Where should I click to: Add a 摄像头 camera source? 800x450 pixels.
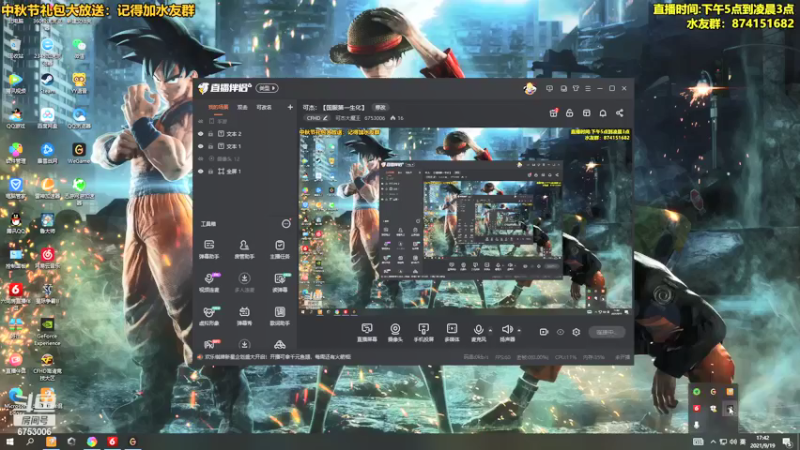pos(395,332)
